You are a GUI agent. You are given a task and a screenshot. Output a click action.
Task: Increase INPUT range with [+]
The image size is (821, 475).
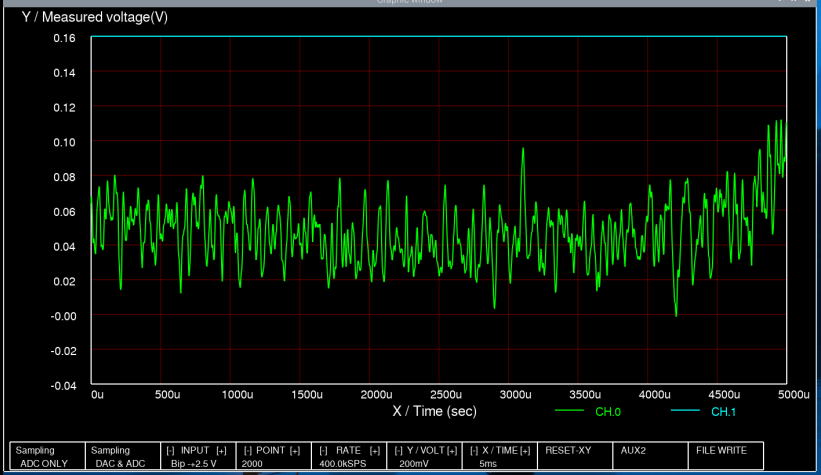coord(221,451)
